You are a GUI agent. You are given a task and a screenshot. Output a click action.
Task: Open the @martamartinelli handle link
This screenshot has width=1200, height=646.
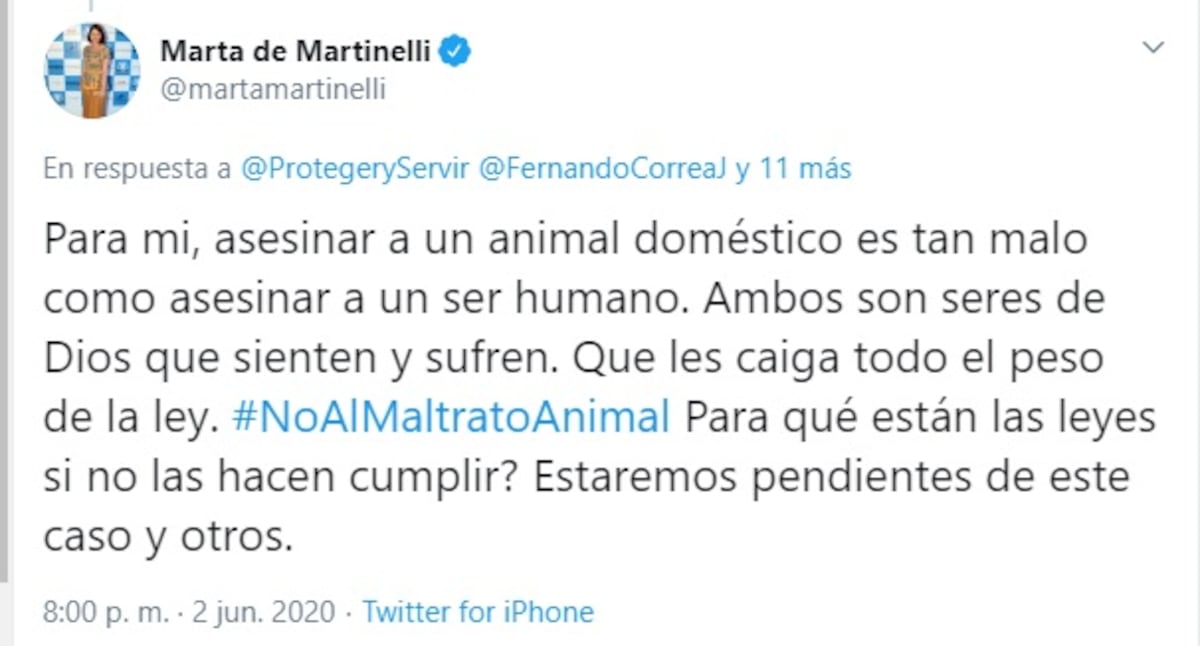point(273,89)
